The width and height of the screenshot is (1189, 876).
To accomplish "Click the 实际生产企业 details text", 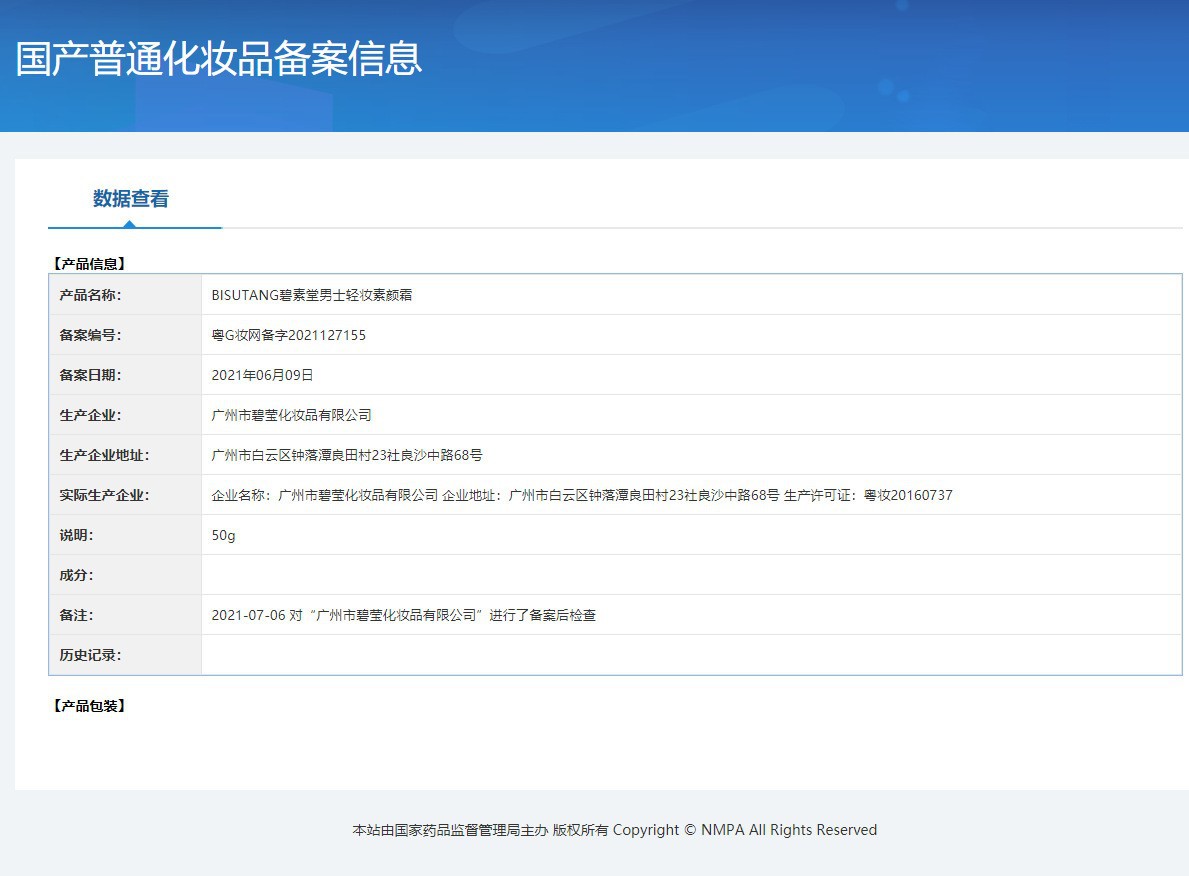I will pos(581,495).
